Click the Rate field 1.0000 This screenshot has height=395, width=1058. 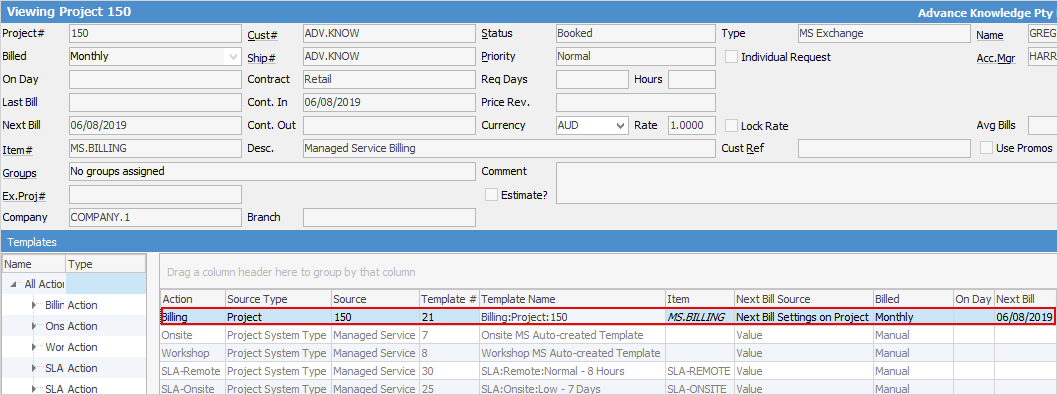click(x=692, y=126)
